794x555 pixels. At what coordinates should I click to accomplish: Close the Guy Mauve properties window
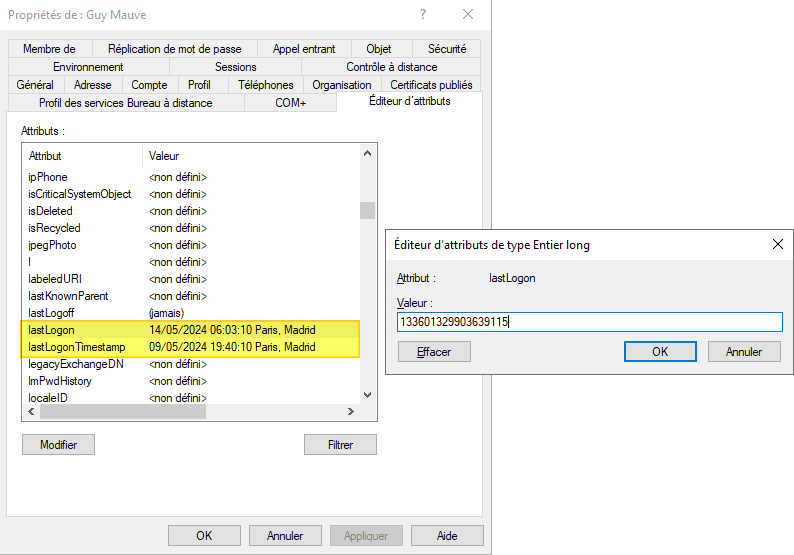point(468,14)
